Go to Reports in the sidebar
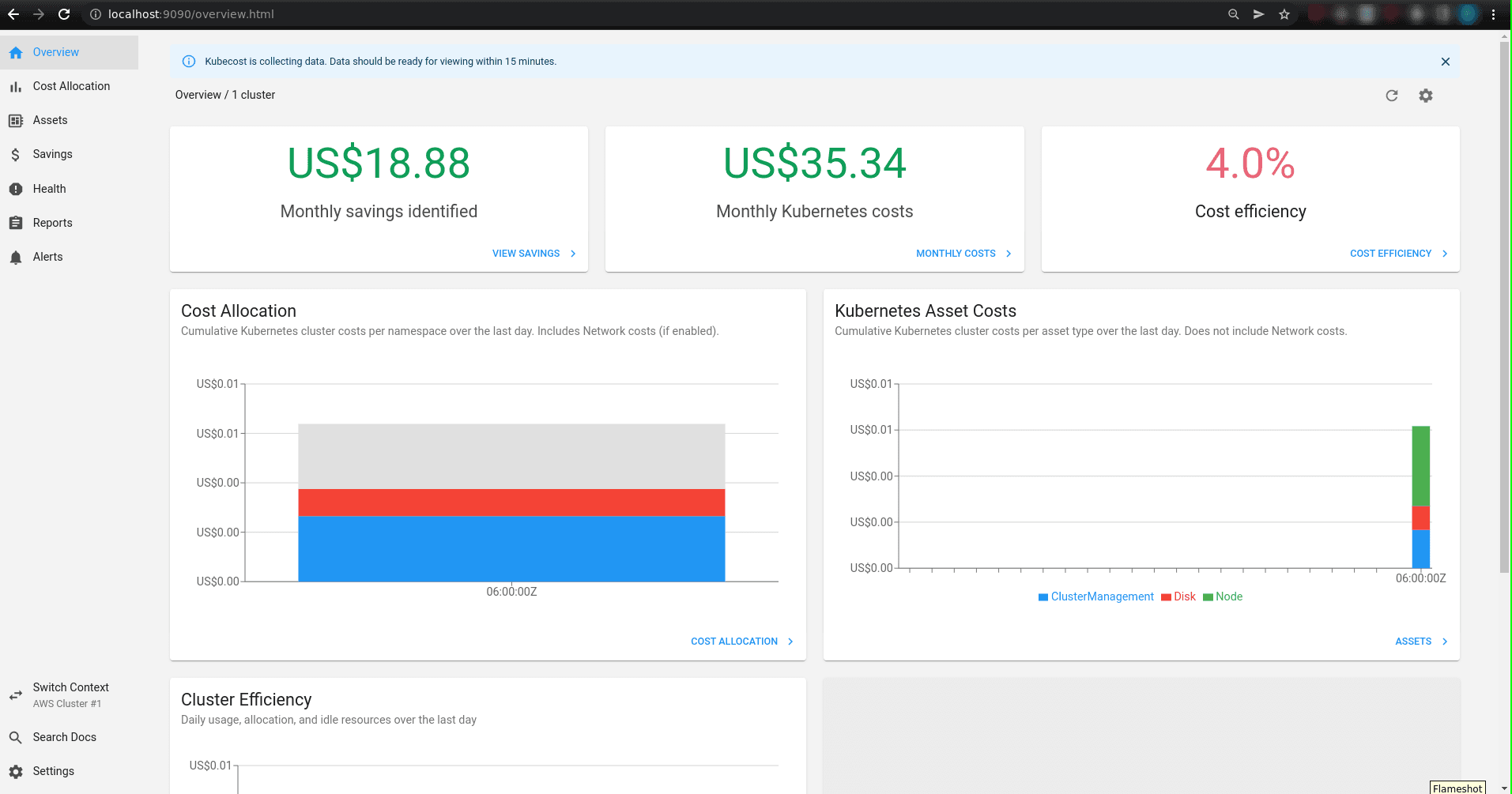The image size is (1512, 794). [52, 223]
